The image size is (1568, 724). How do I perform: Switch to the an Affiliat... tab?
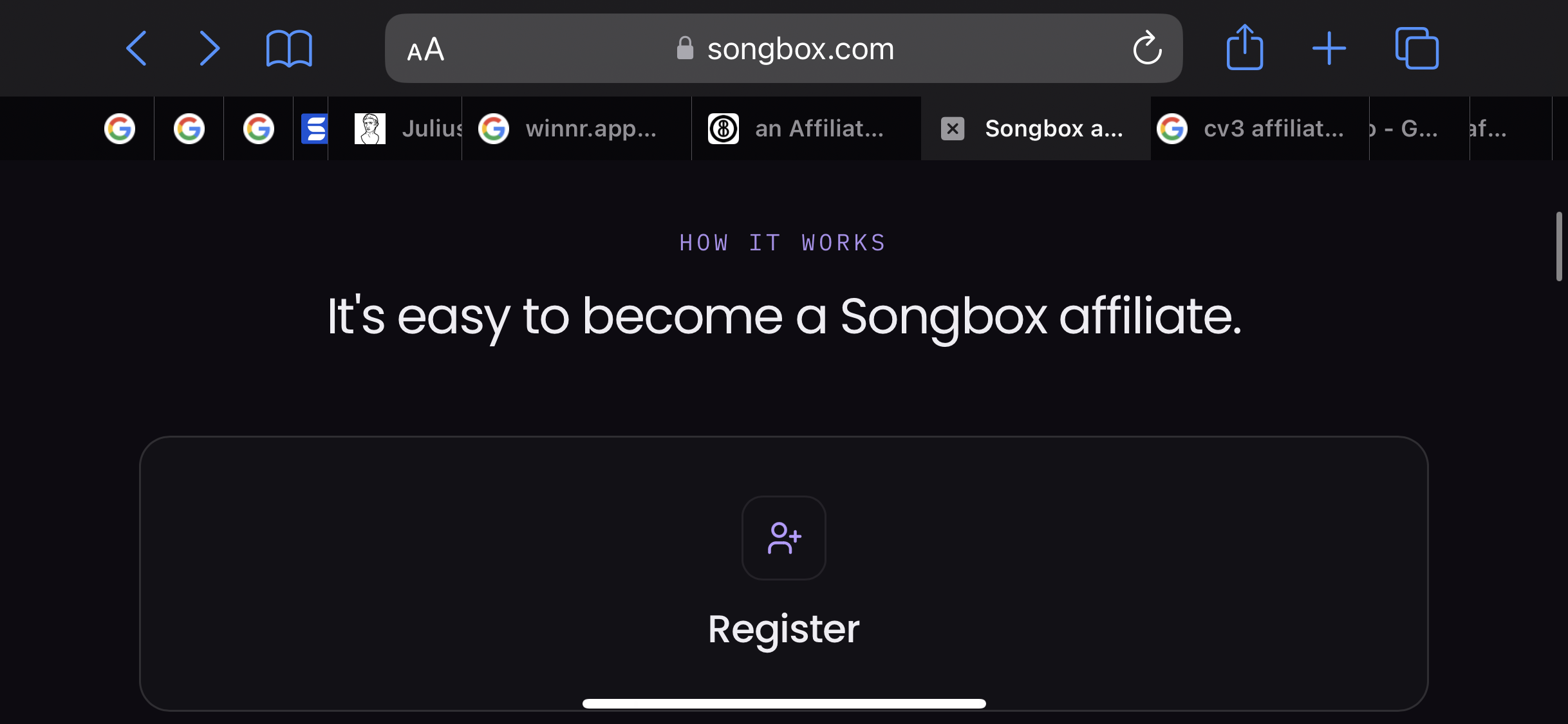click(807, 129)
